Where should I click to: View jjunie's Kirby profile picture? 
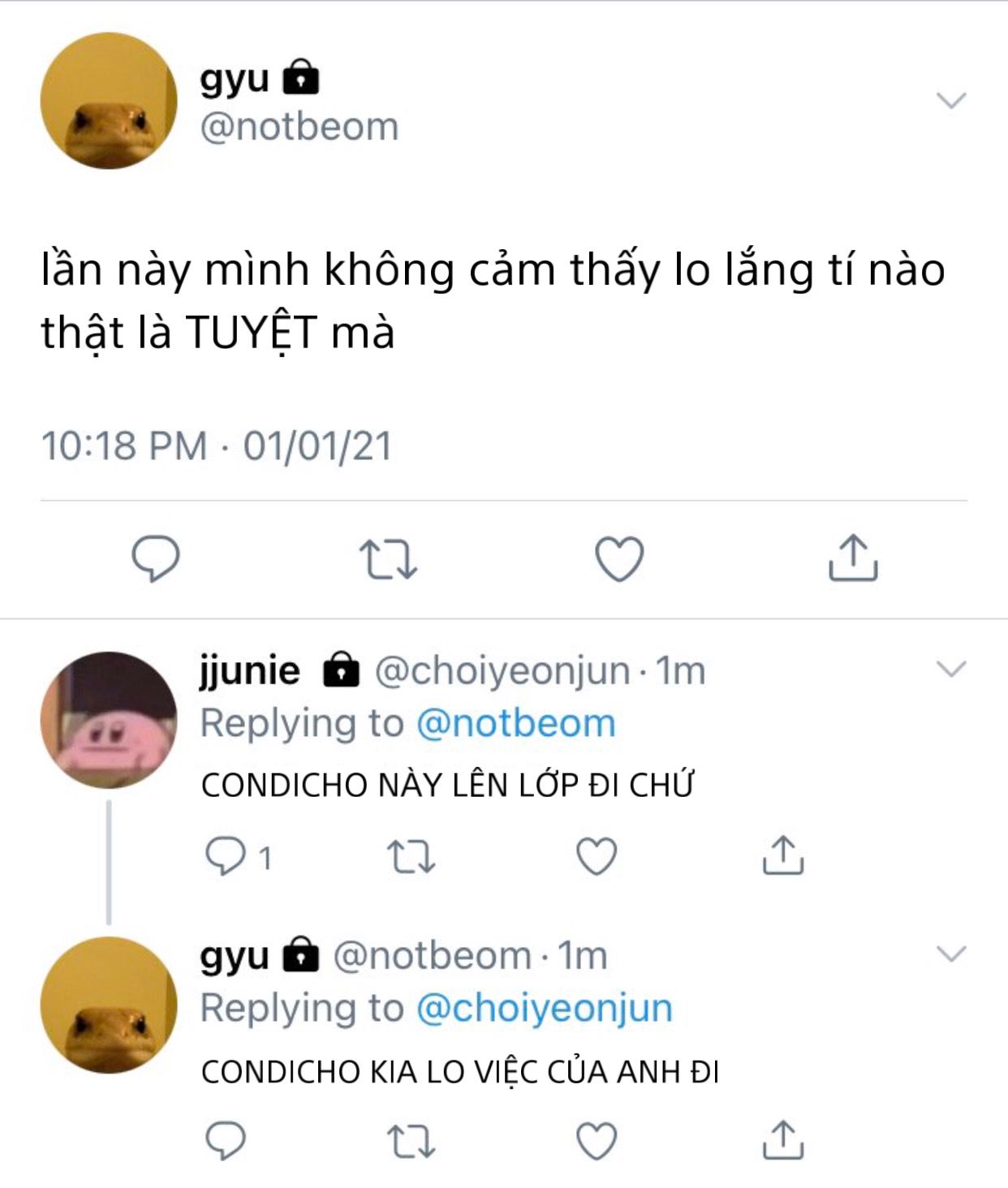coord(109,720)
